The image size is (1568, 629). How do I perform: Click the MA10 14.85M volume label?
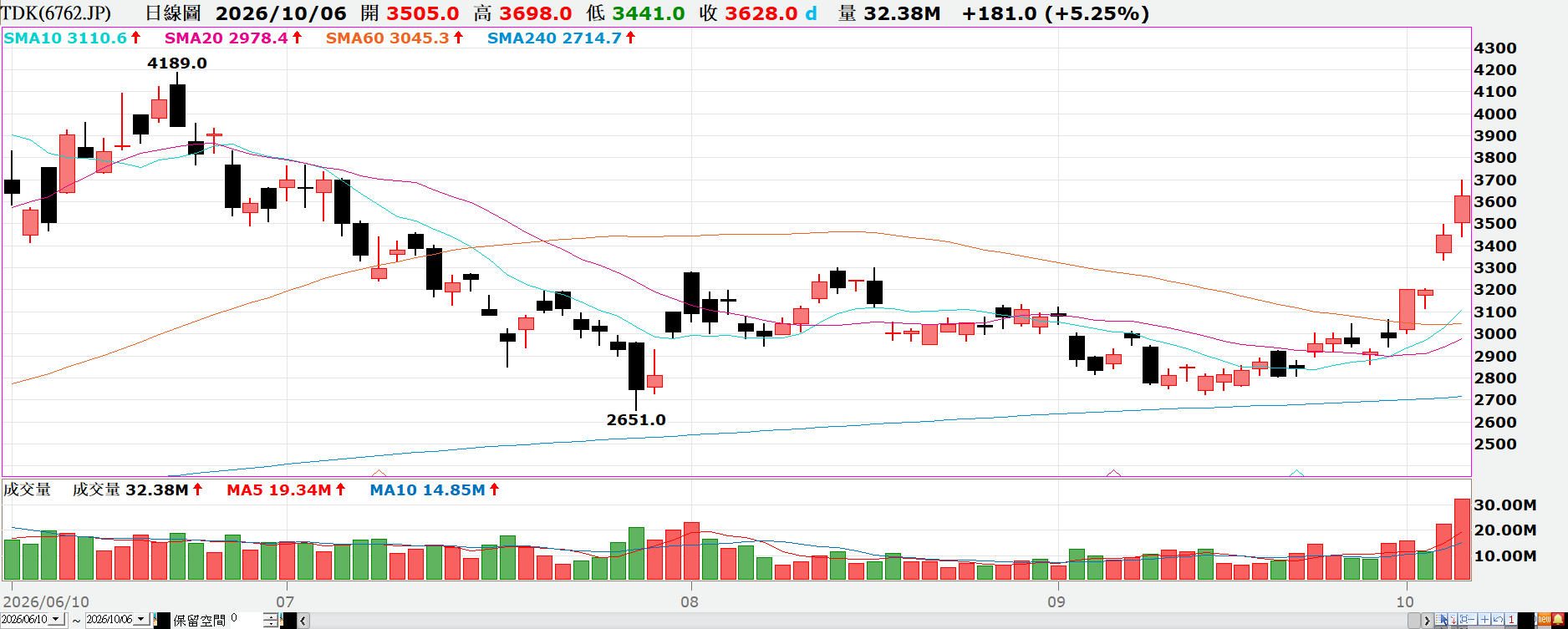[427, 490]
